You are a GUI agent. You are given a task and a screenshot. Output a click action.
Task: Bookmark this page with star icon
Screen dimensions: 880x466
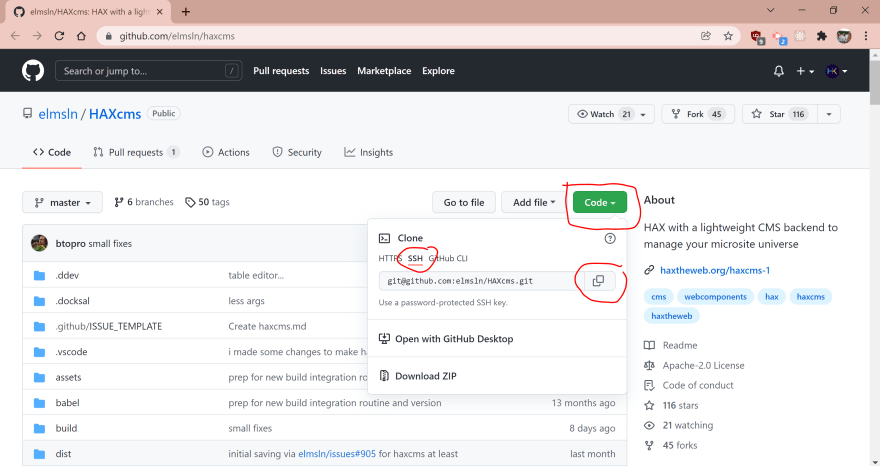[x=728, y=36]
